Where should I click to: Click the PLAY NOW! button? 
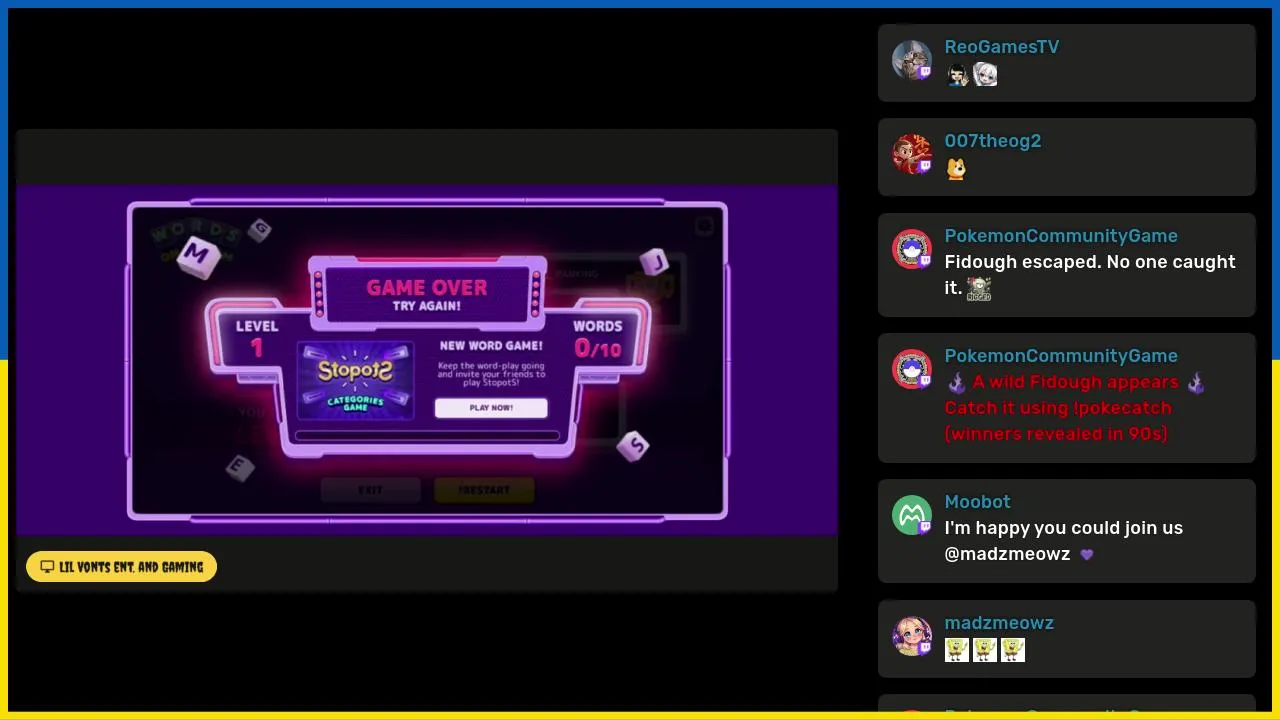click(491, 408)
